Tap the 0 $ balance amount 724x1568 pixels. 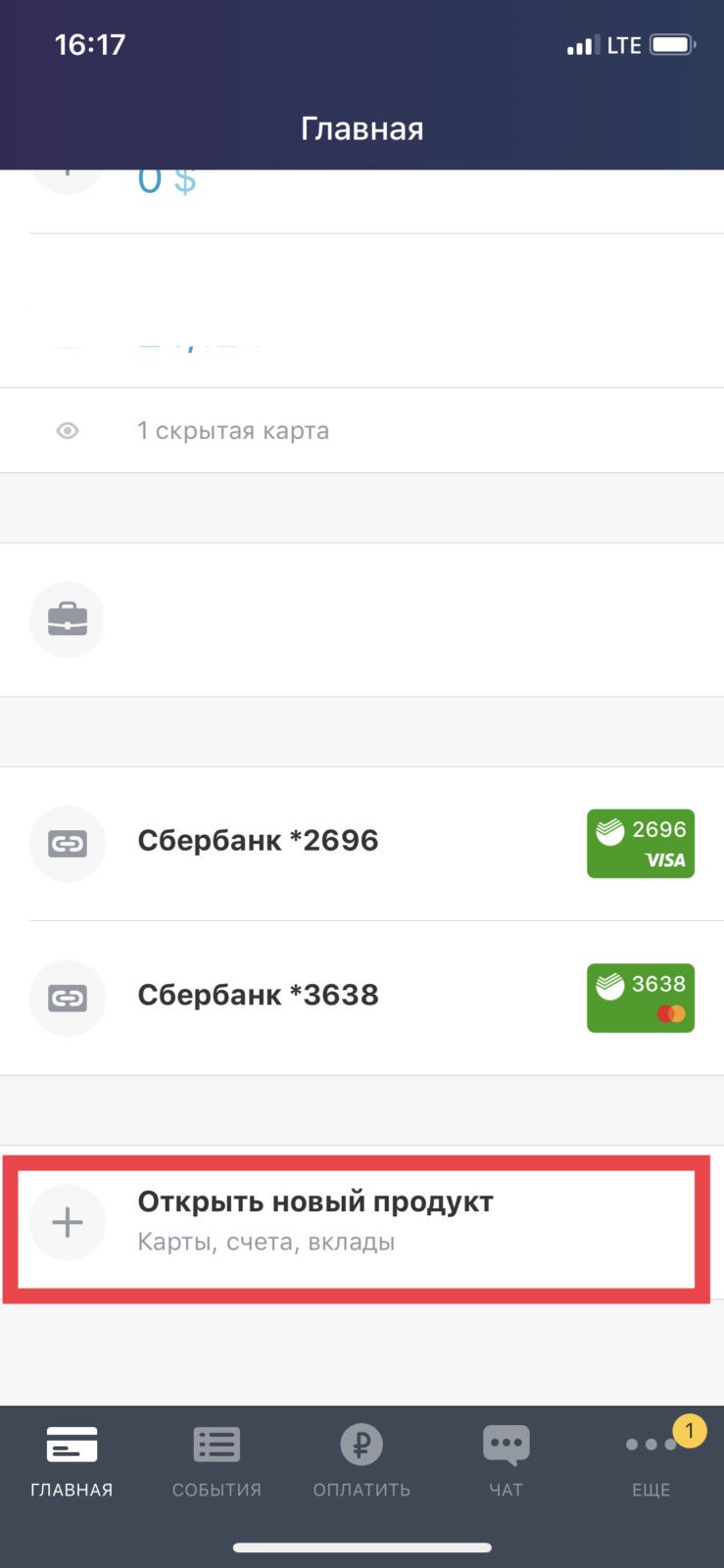point(167,181)
